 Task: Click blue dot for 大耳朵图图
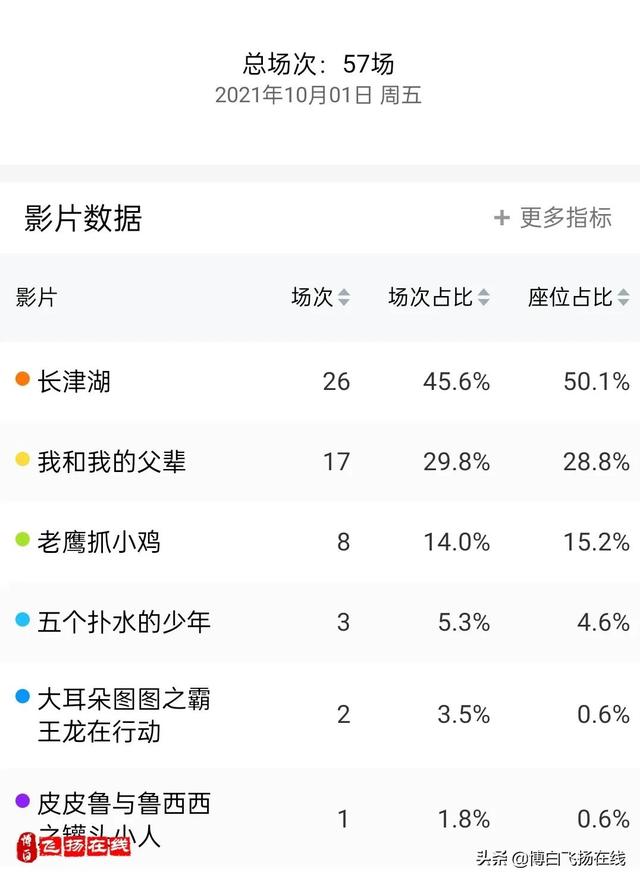click(22, 697)
